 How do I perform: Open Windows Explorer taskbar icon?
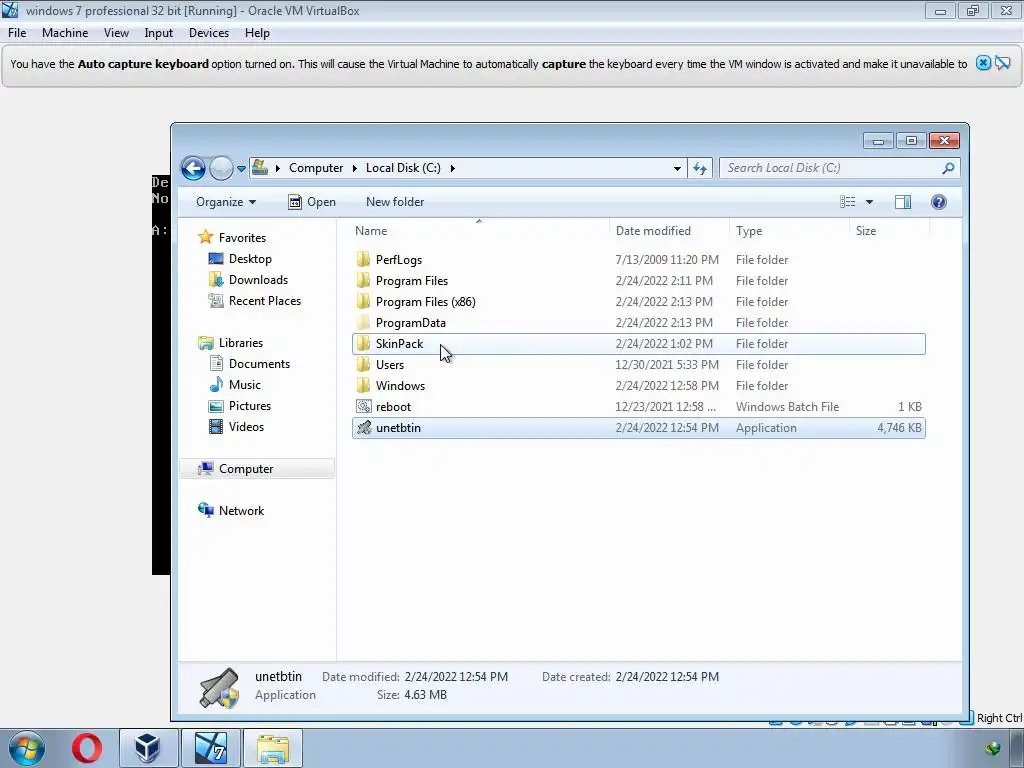click(x=273, y=748)
